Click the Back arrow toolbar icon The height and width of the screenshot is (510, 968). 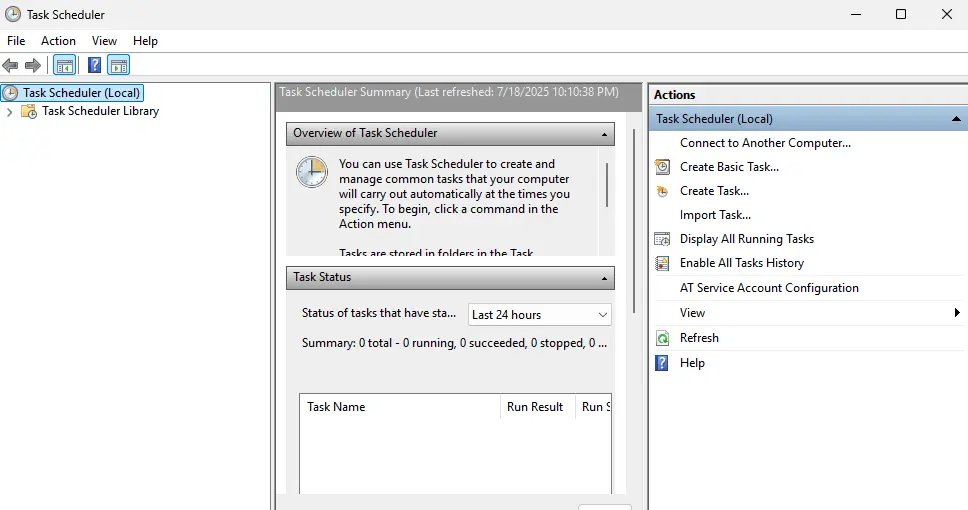click(11, 66)
